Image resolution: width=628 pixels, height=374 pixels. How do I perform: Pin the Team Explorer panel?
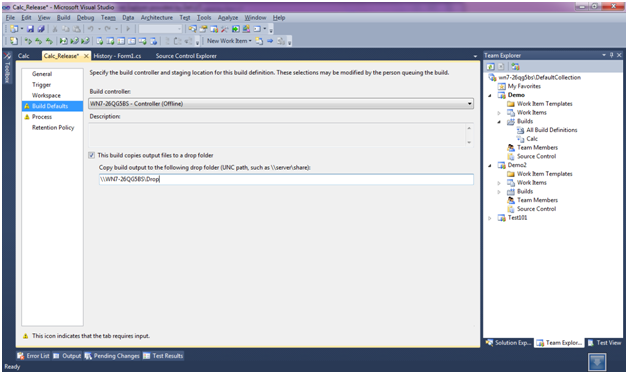pyautogui.click(x=612, y=55)
